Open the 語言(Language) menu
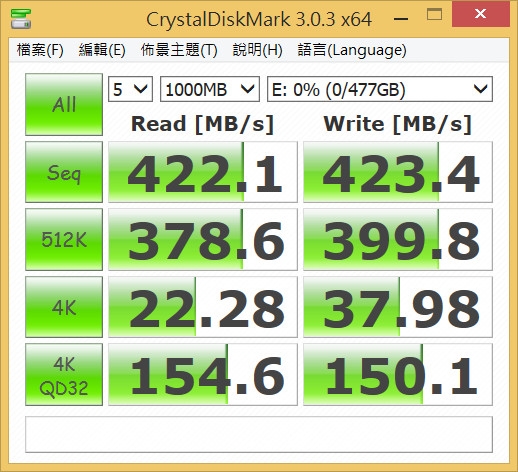518x472 pixels. tap(352, 50)
